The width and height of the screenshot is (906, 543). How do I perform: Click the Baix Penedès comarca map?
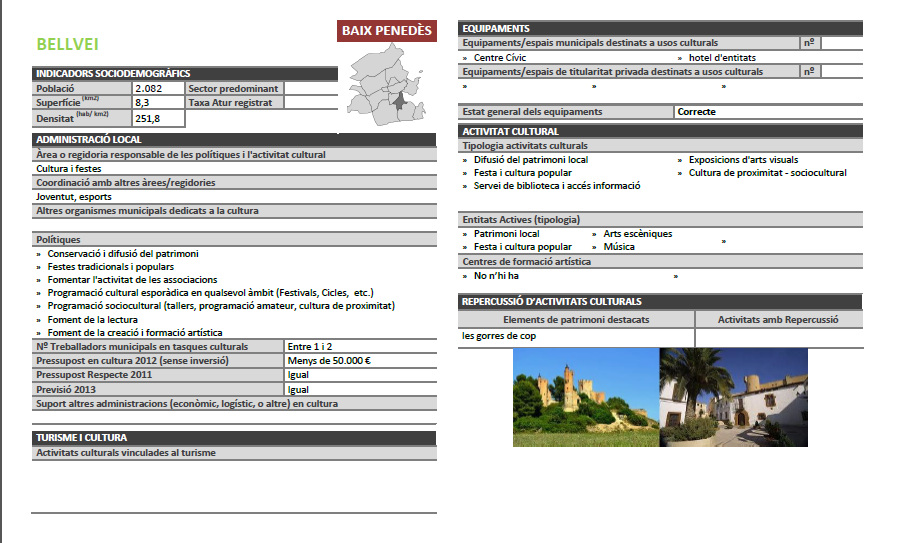(x=386, y=85)
